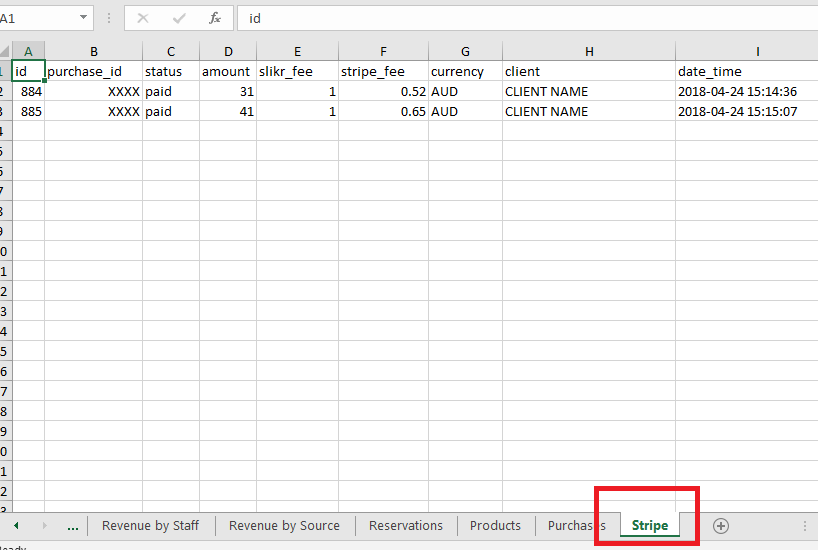The image size is (818, 550).
Task: Select column D header
Action: tap(227, 52)
